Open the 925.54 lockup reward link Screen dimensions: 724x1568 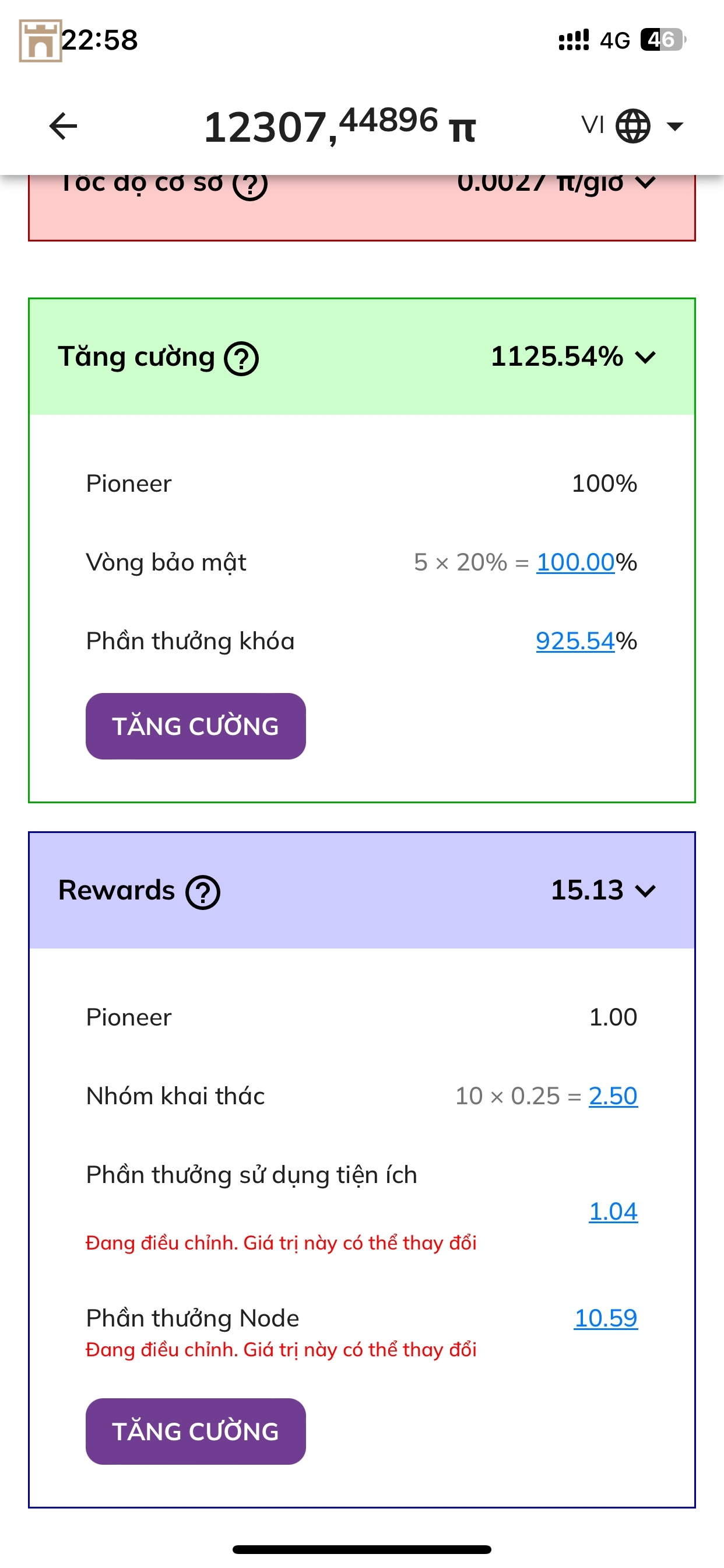575,641
